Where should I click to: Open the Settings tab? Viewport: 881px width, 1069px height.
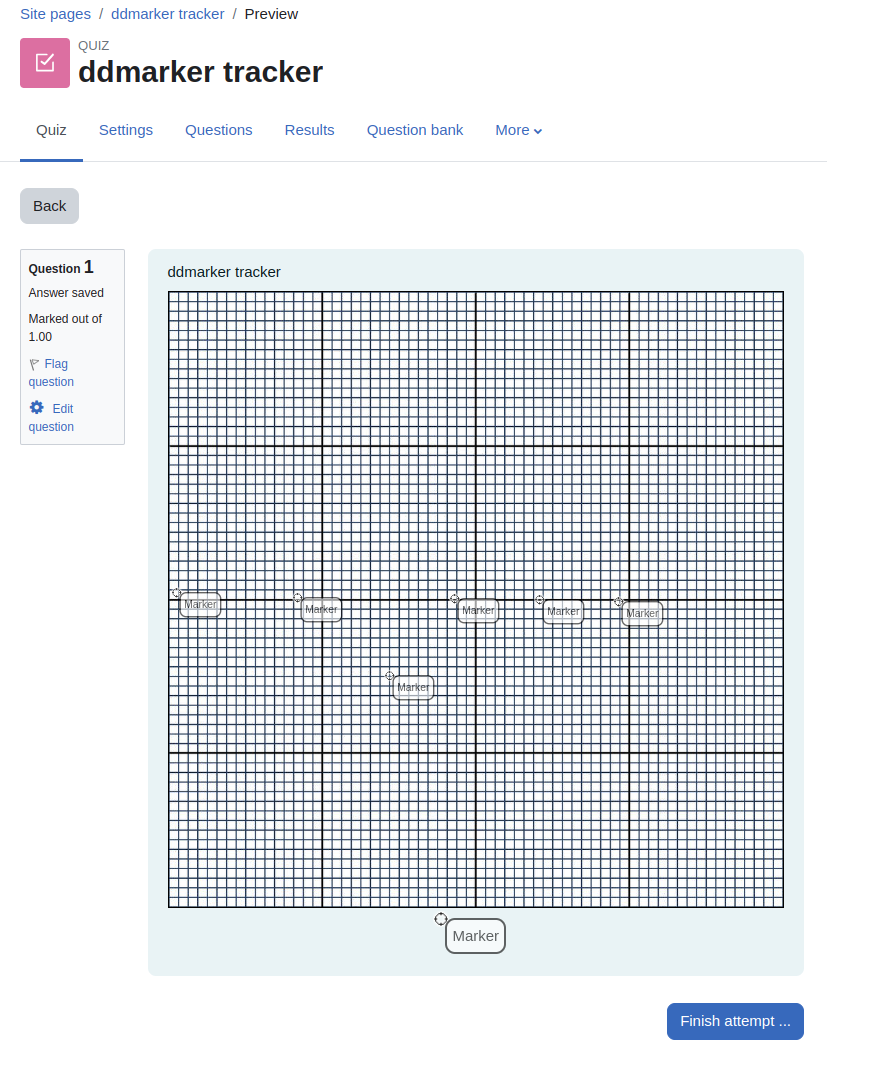[x=125, y=130]
